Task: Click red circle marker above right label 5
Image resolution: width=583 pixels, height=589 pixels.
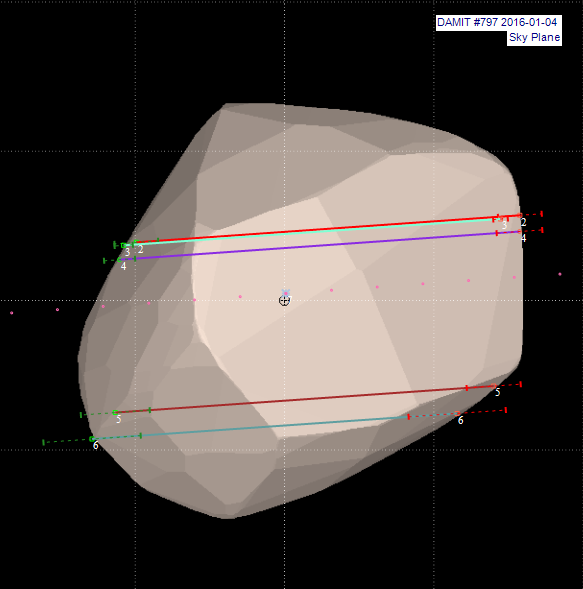Action: tap(494, 386)
